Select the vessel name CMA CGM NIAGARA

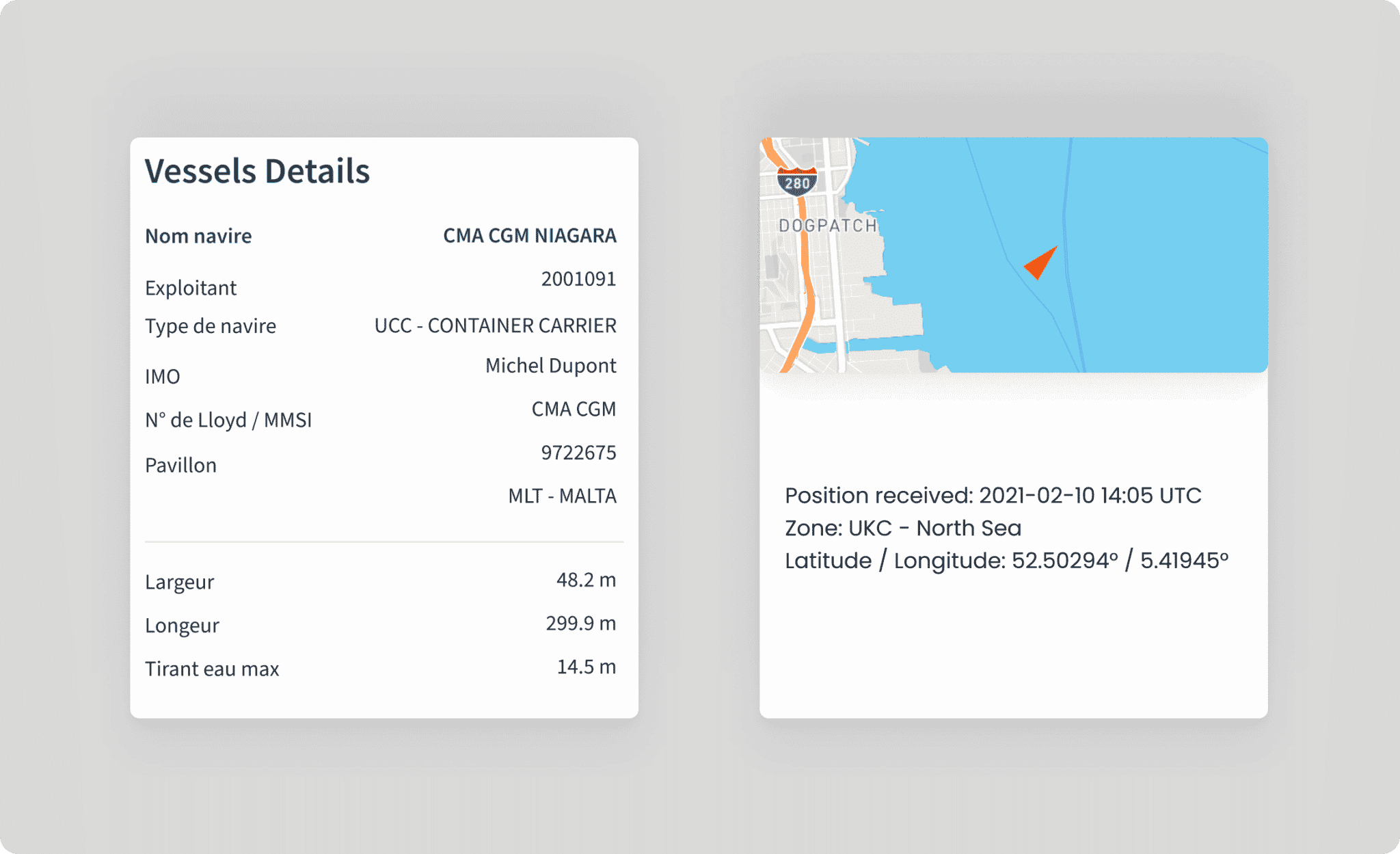[x=530, y=235]
